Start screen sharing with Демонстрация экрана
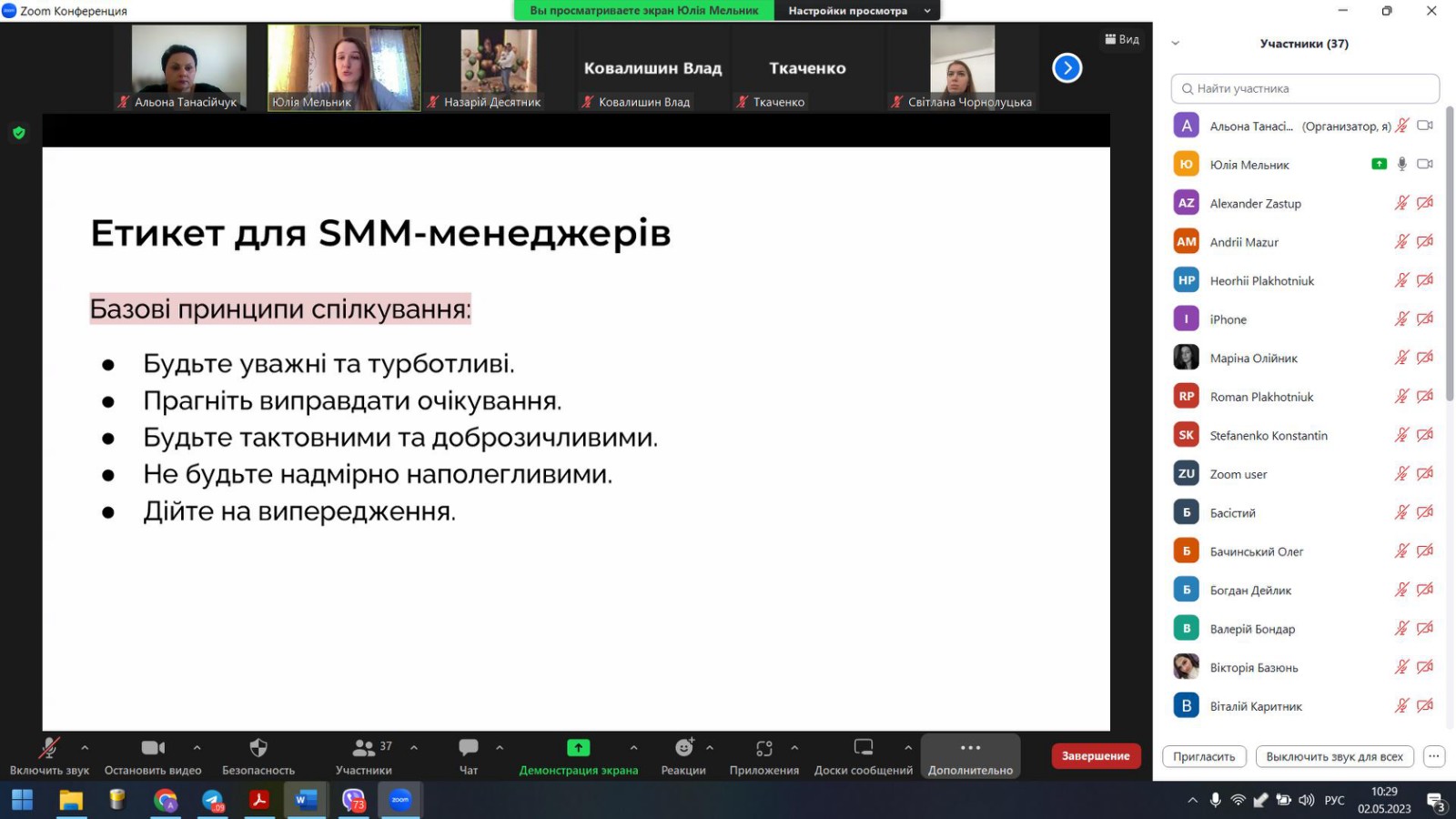The height and width of the screenshot is (819, 1456). click(578, 748)
